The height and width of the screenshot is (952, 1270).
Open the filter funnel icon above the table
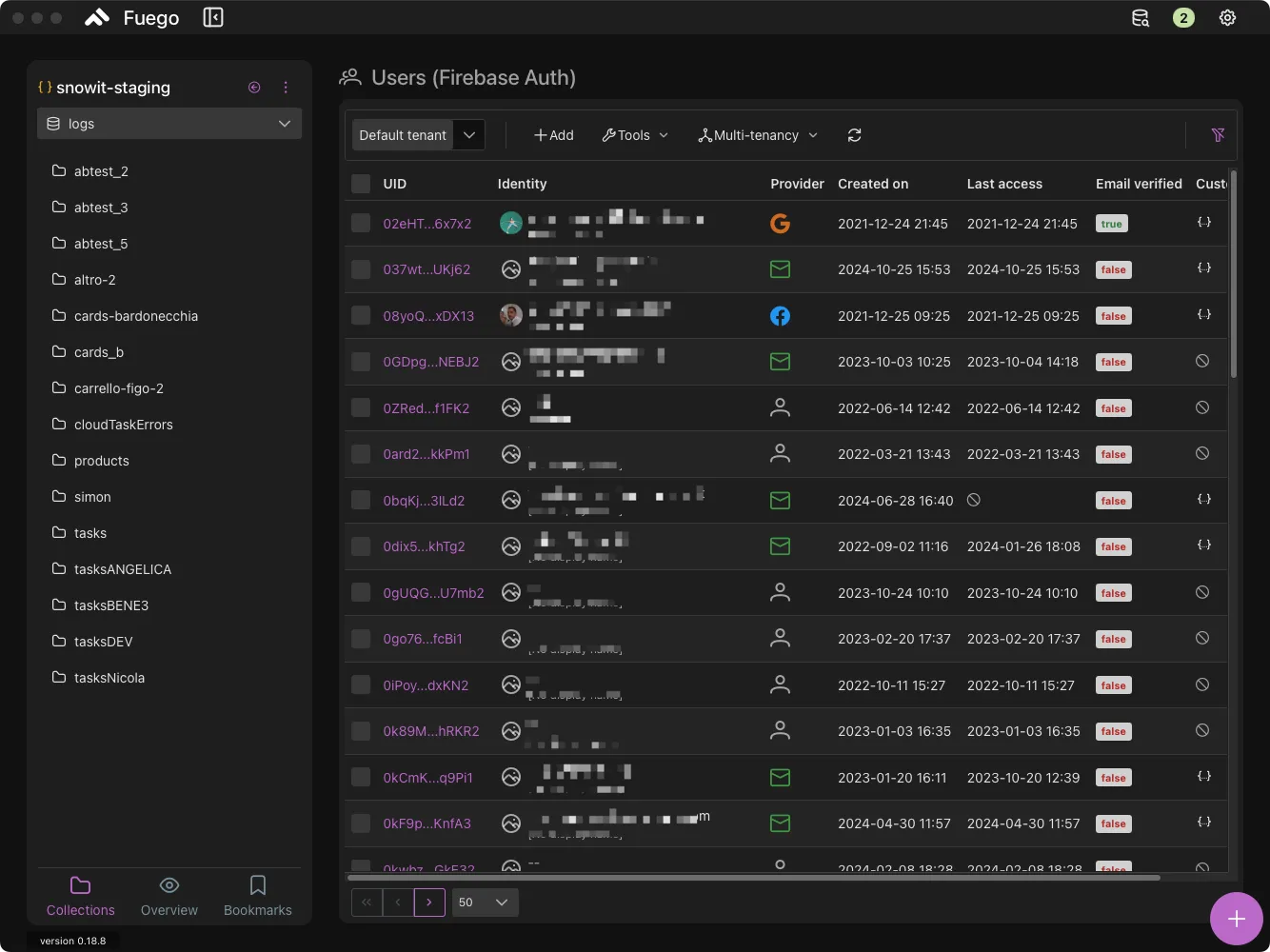[x=1218, y=134]
